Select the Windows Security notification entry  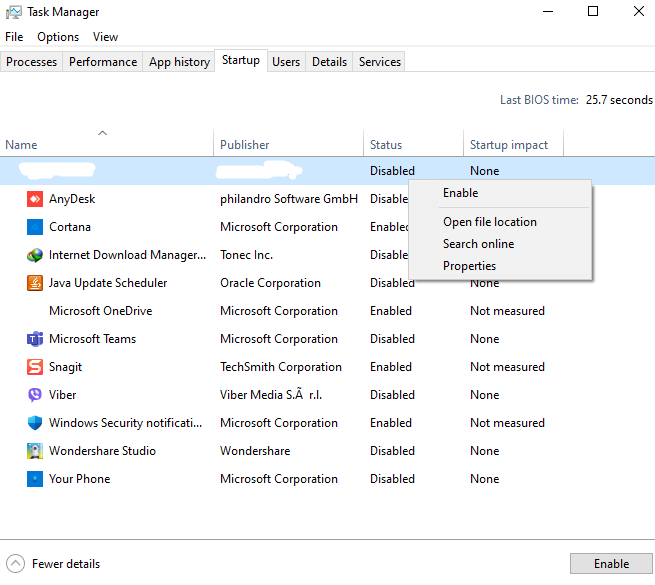click(125, 423)
